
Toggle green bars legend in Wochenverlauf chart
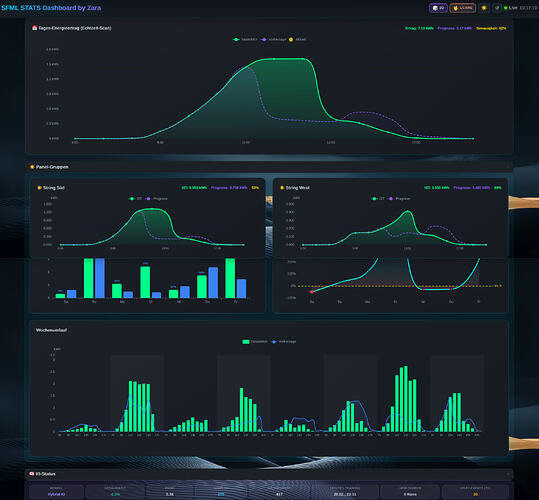click(255, 342)
